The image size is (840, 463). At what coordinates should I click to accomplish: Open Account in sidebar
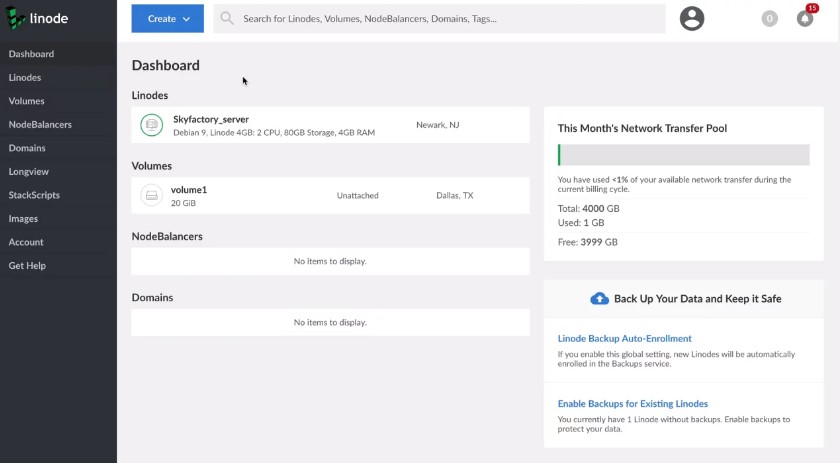coord(26,242)
